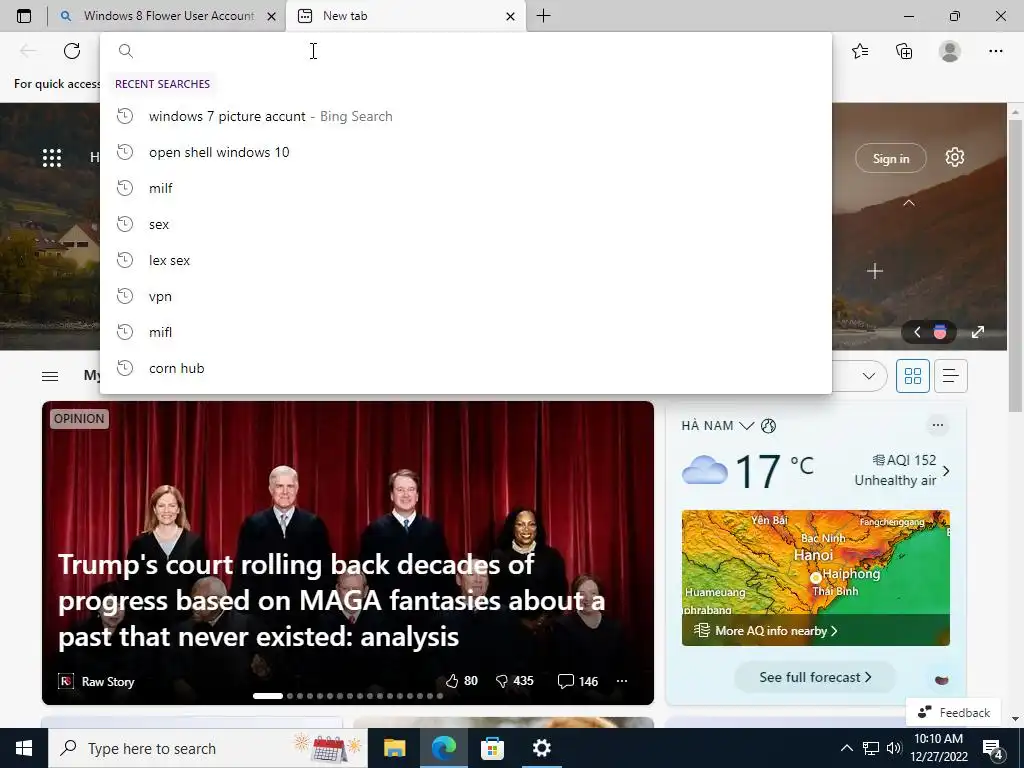
Task: Click the weather location globe icon
Action: pyautogui.click(x=769, y=426)
